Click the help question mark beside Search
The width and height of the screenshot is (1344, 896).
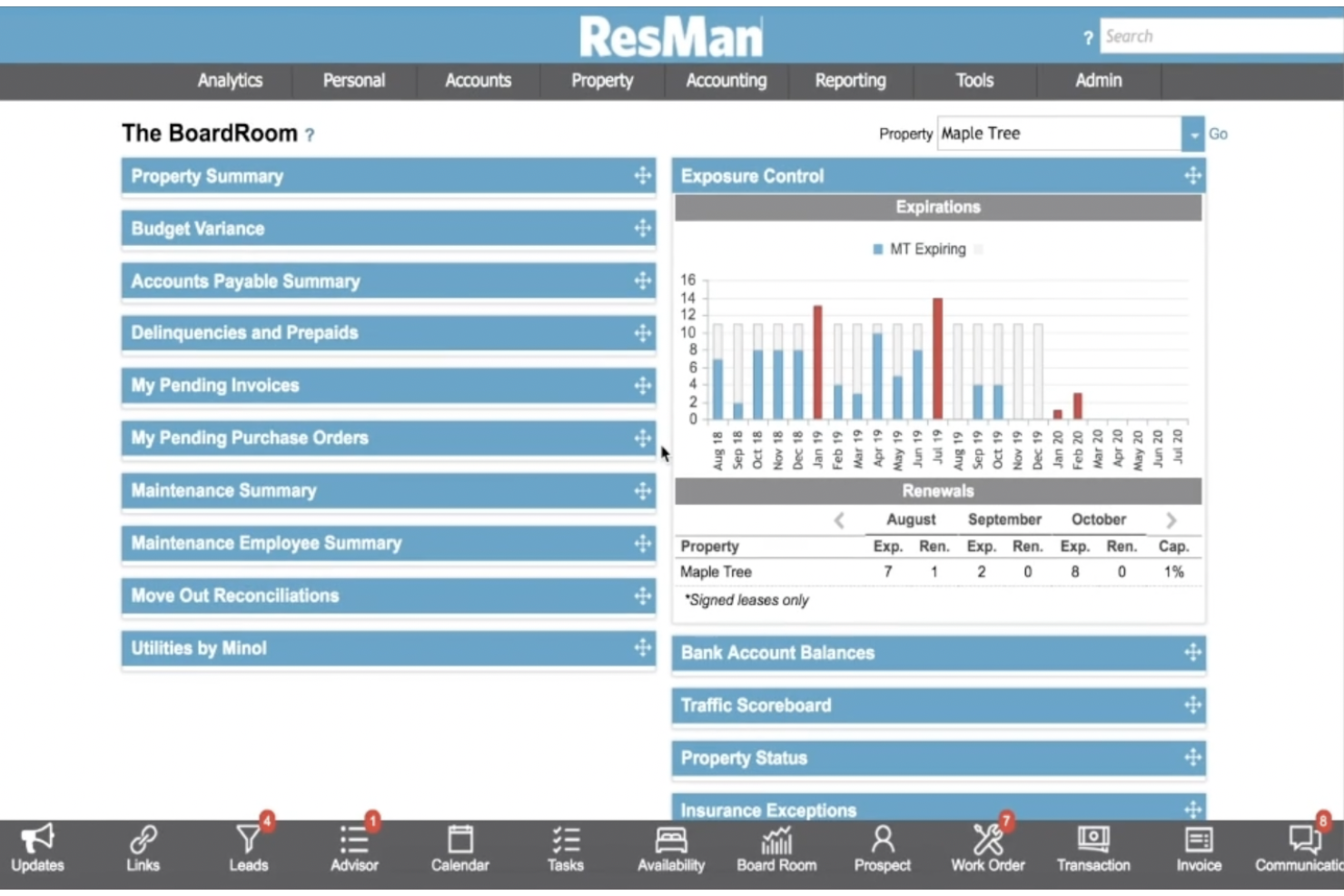click(x=1088, y=38)
